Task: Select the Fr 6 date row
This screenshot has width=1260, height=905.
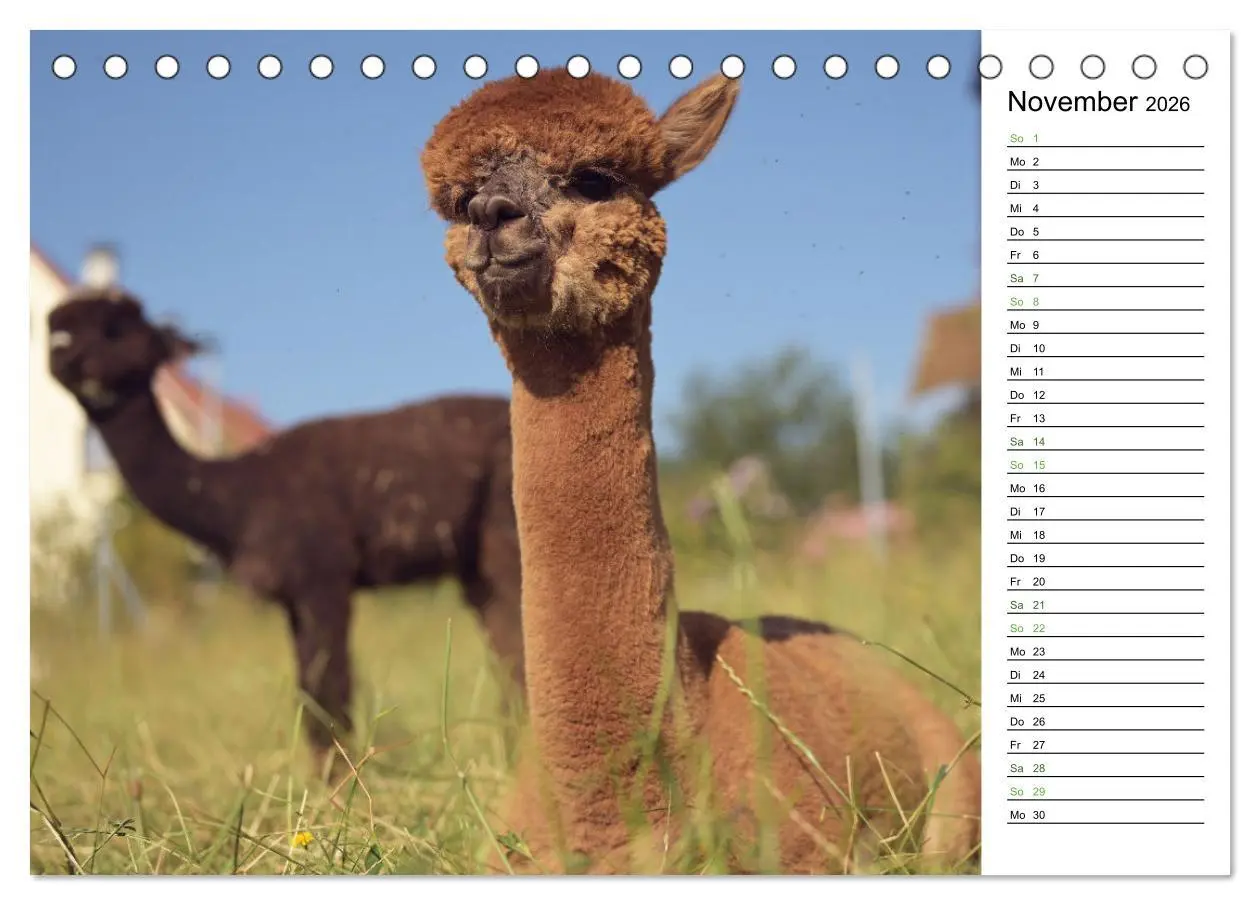Action: pos(1105,255)
